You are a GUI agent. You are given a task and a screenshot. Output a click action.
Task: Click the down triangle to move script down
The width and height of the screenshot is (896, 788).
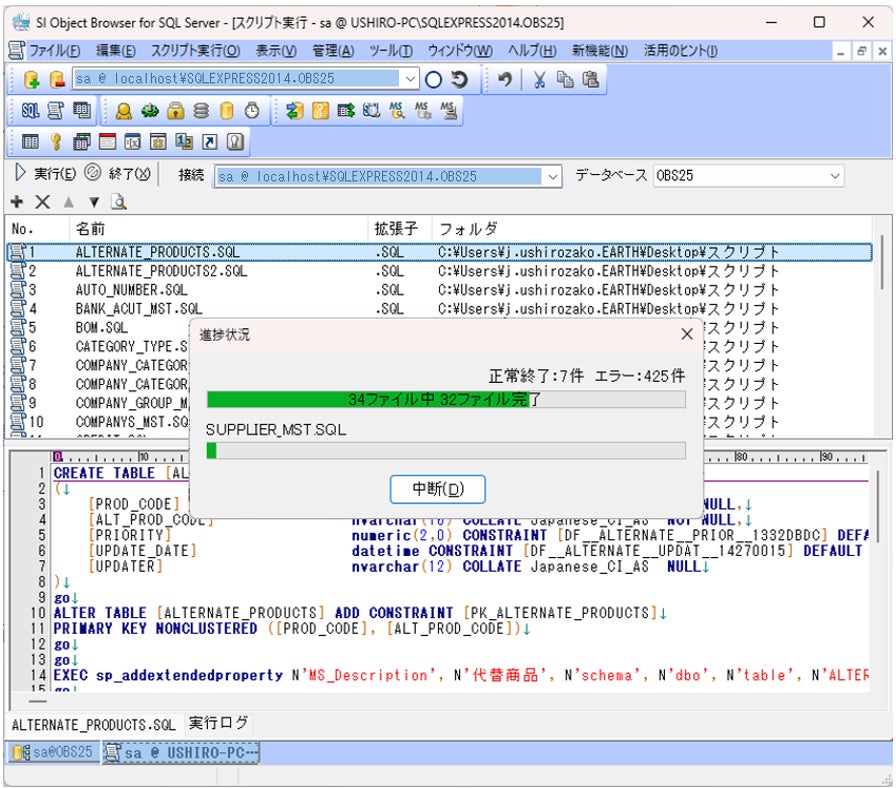(94, 202)
